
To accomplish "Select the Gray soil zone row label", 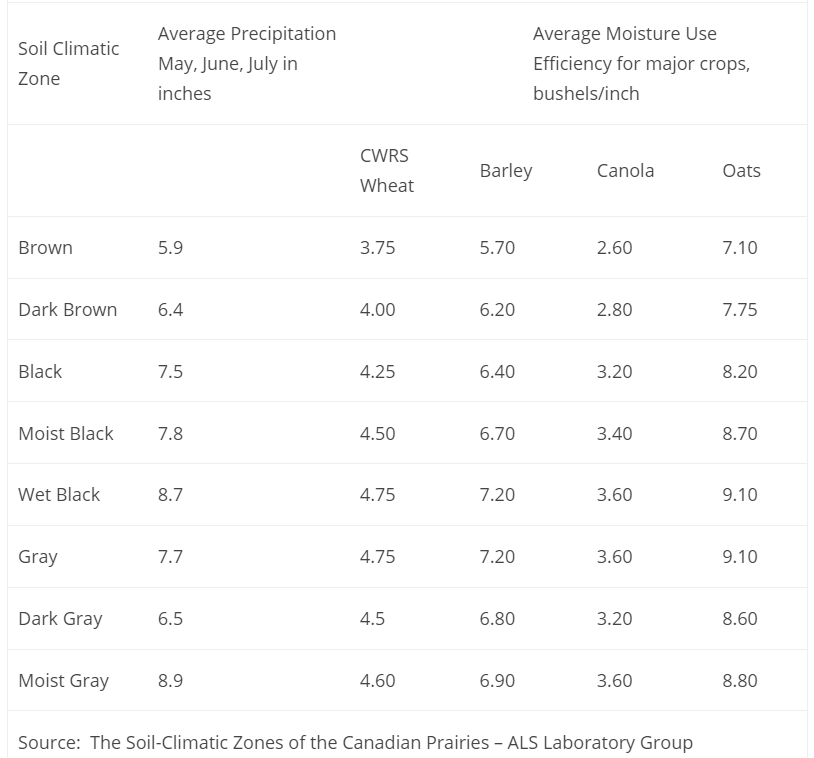I will tap(38, 557).
